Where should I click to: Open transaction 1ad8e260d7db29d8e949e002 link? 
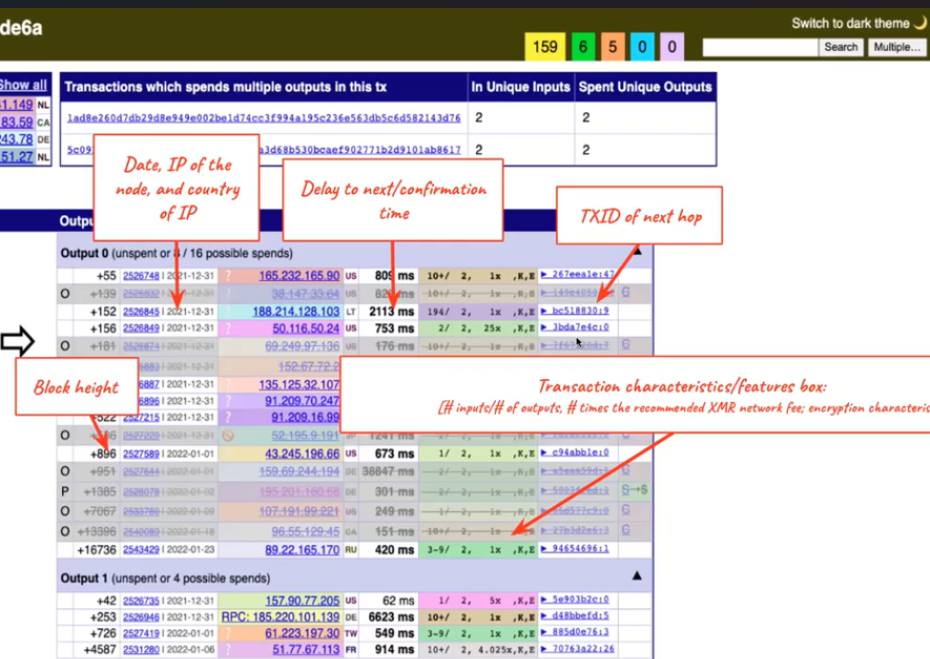[x=263, y=118]
